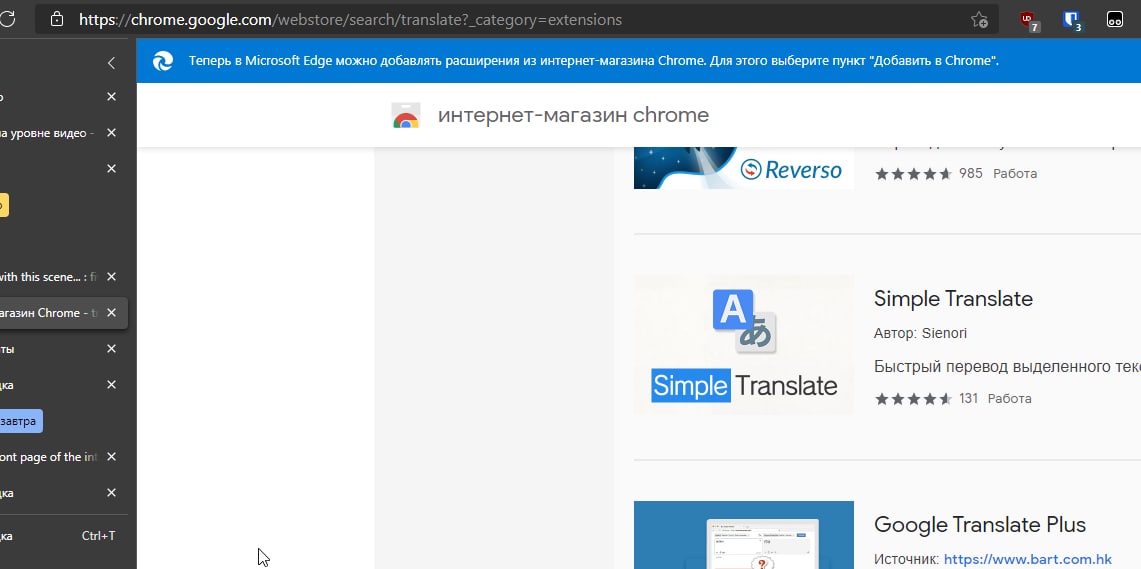The width and height of the screenshot is (1141, 569).
Task: Open the uBlock Origin extension icon
Action: pos(1029,20)
